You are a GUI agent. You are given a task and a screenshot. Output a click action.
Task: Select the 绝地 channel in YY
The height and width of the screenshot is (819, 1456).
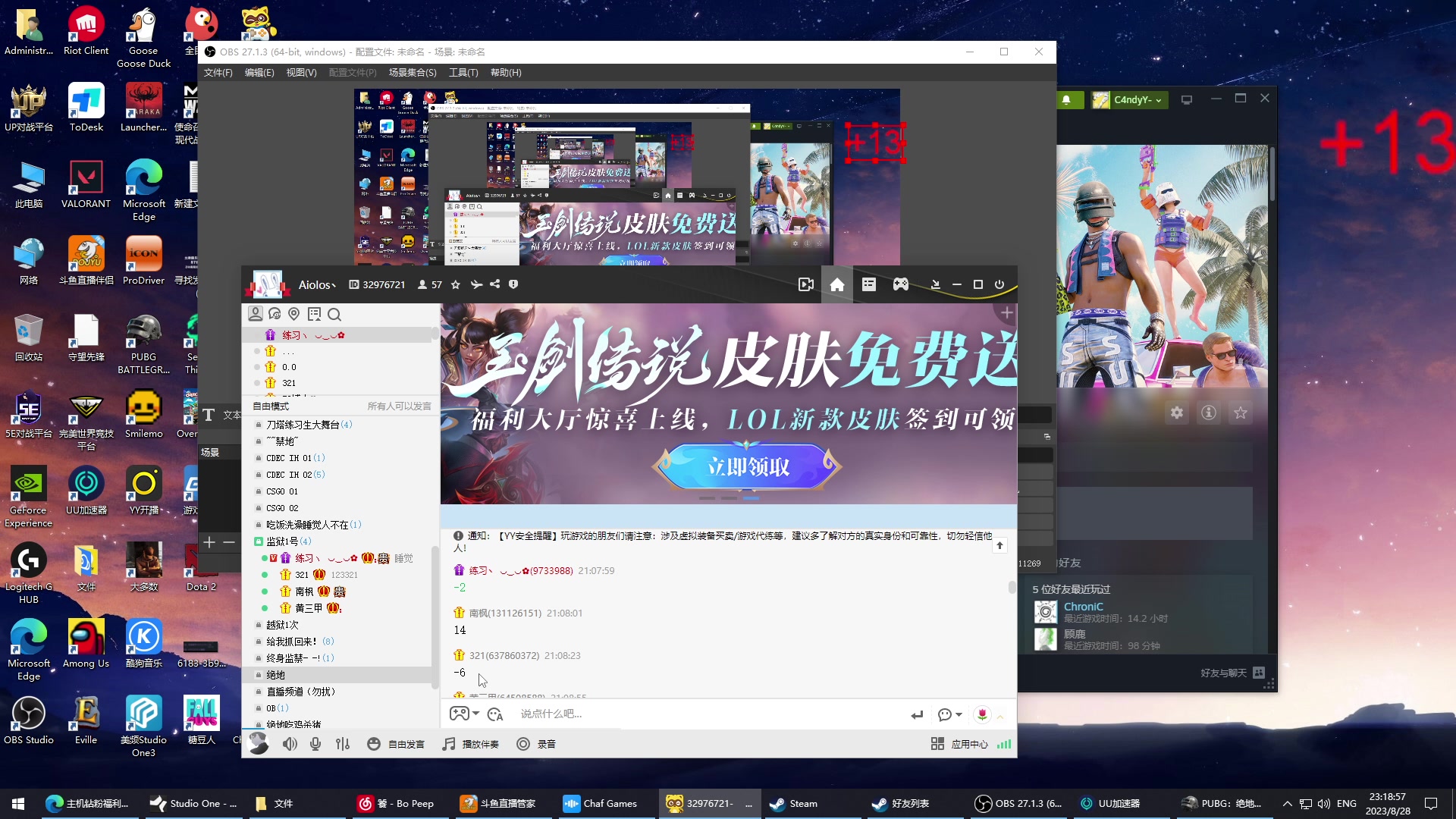click(337, 675)
